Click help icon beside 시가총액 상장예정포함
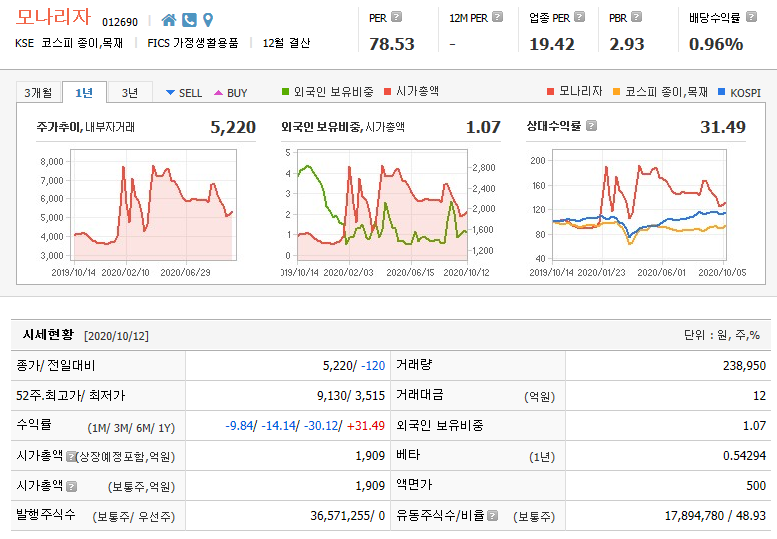The width and height of the screenshot is (777, 539). click(71, 456)
